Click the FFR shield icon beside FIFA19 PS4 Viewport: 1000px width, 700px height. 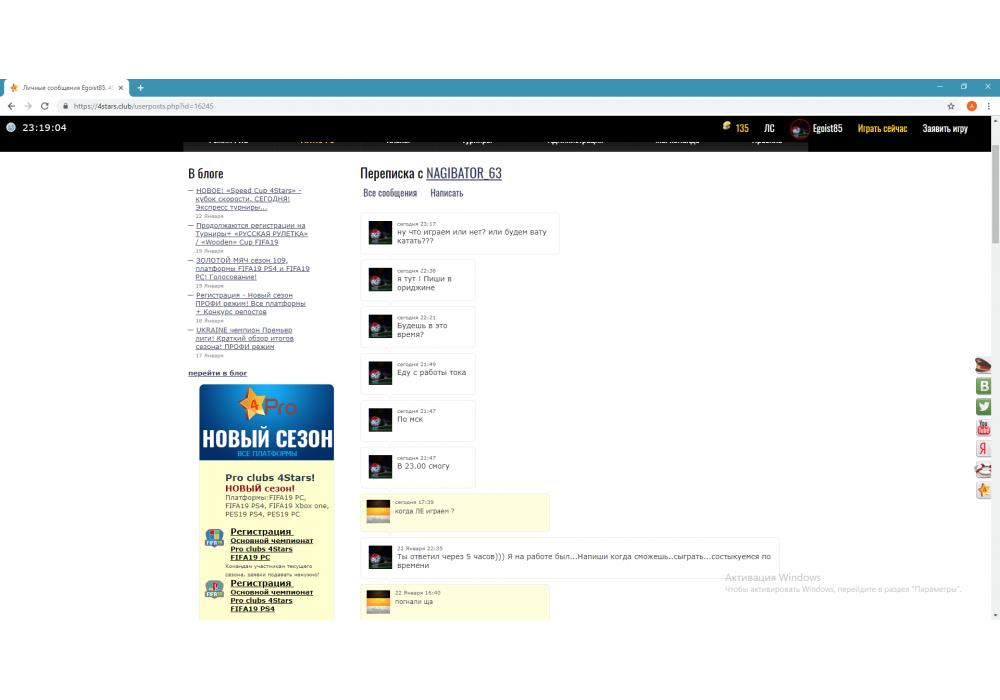[214, 589]
